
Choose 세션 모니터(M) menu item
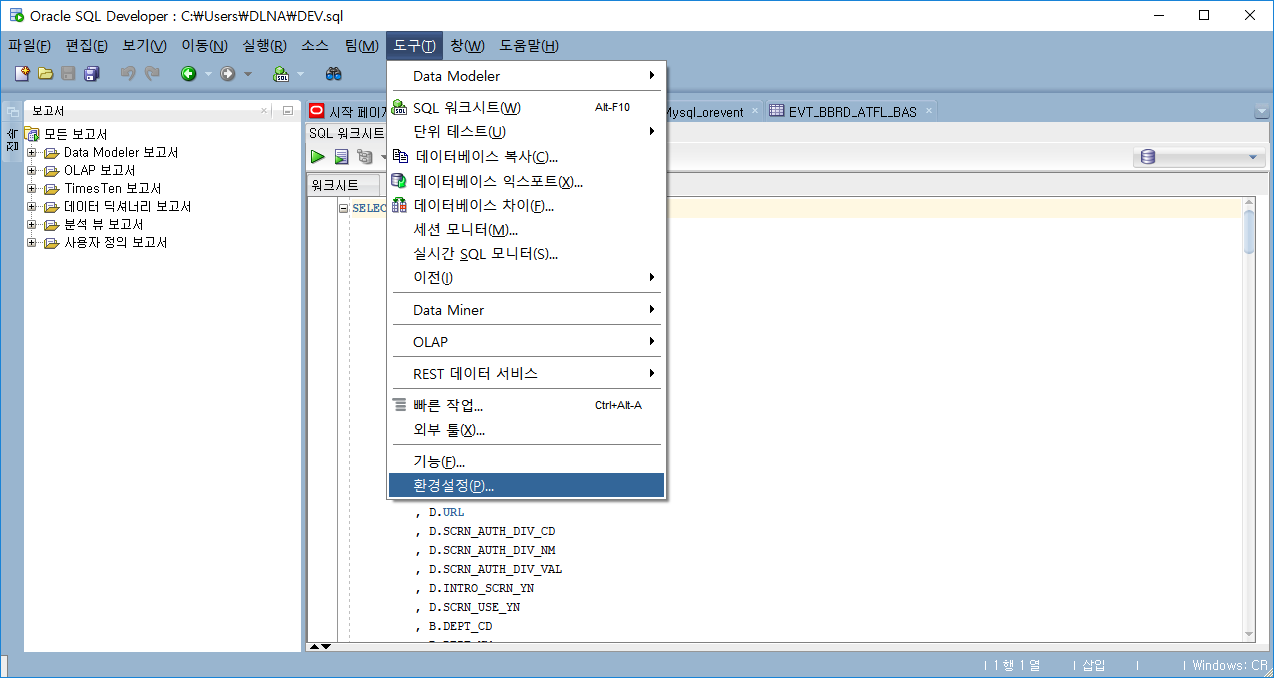coord(526,229)
